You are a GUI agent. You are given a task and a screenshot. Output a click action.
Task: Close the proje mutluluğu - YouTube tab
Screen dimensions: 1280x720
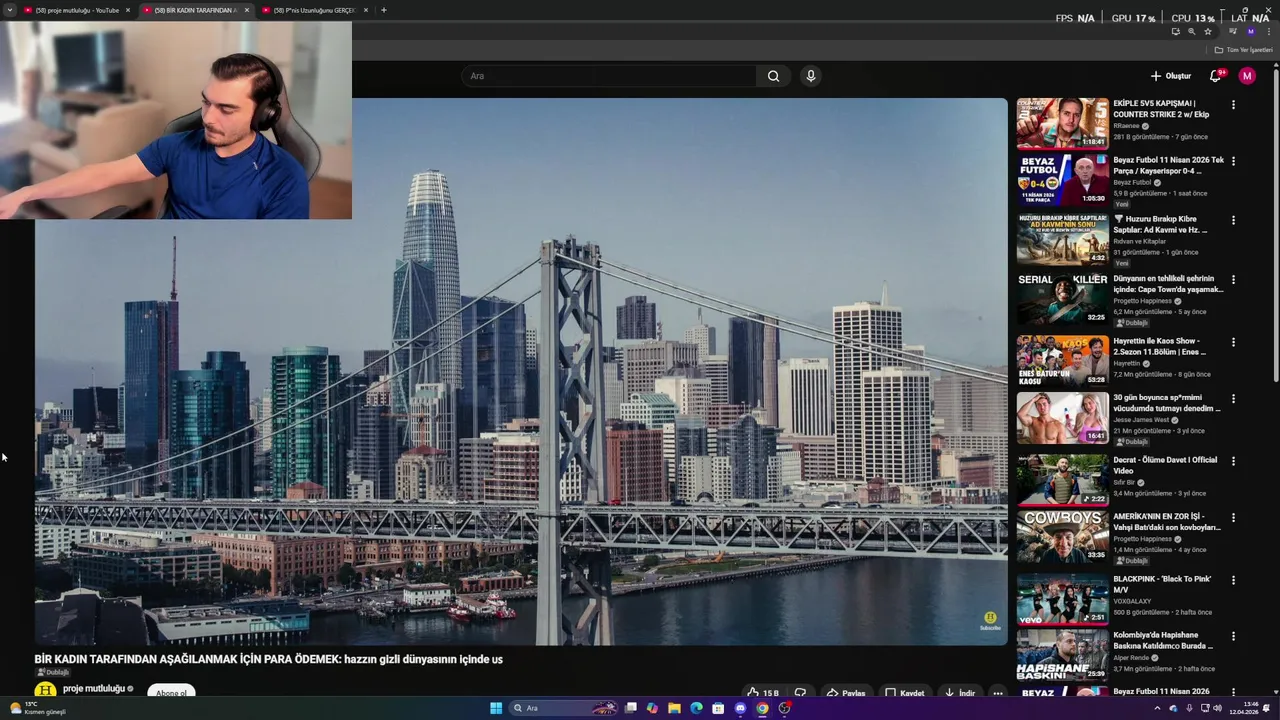click(x=127, y=10)
